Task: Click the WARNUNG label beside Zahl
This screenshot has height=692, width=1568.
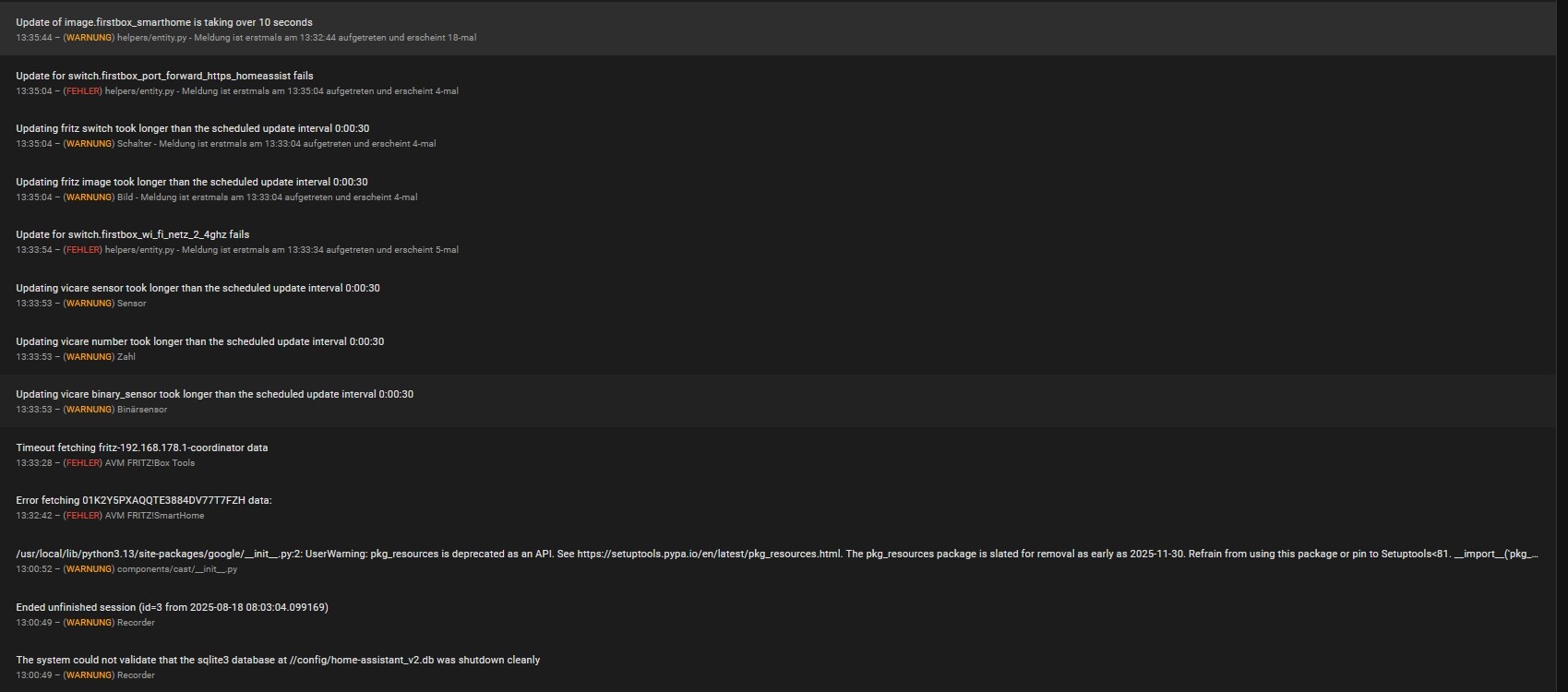Action: click(x=89, y=357)
